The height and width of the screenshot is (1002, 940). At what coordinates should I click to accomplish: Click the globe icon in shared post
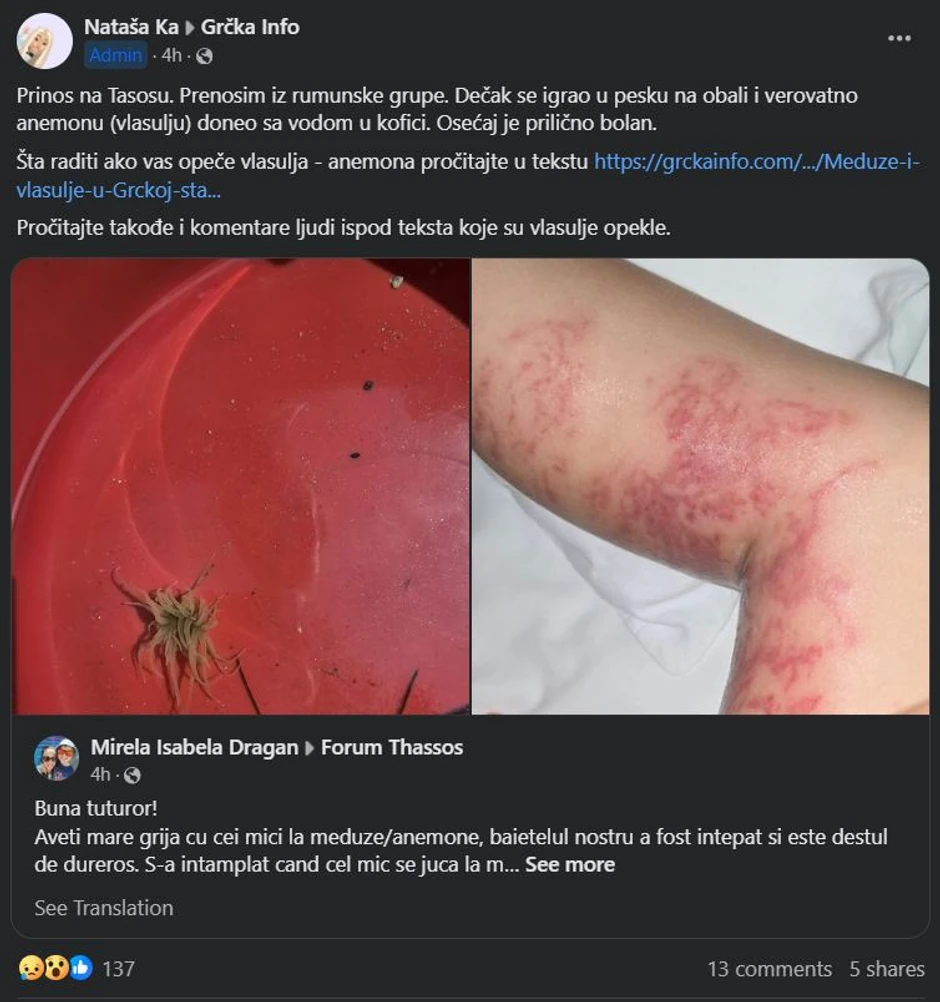[x=132, y=775]
